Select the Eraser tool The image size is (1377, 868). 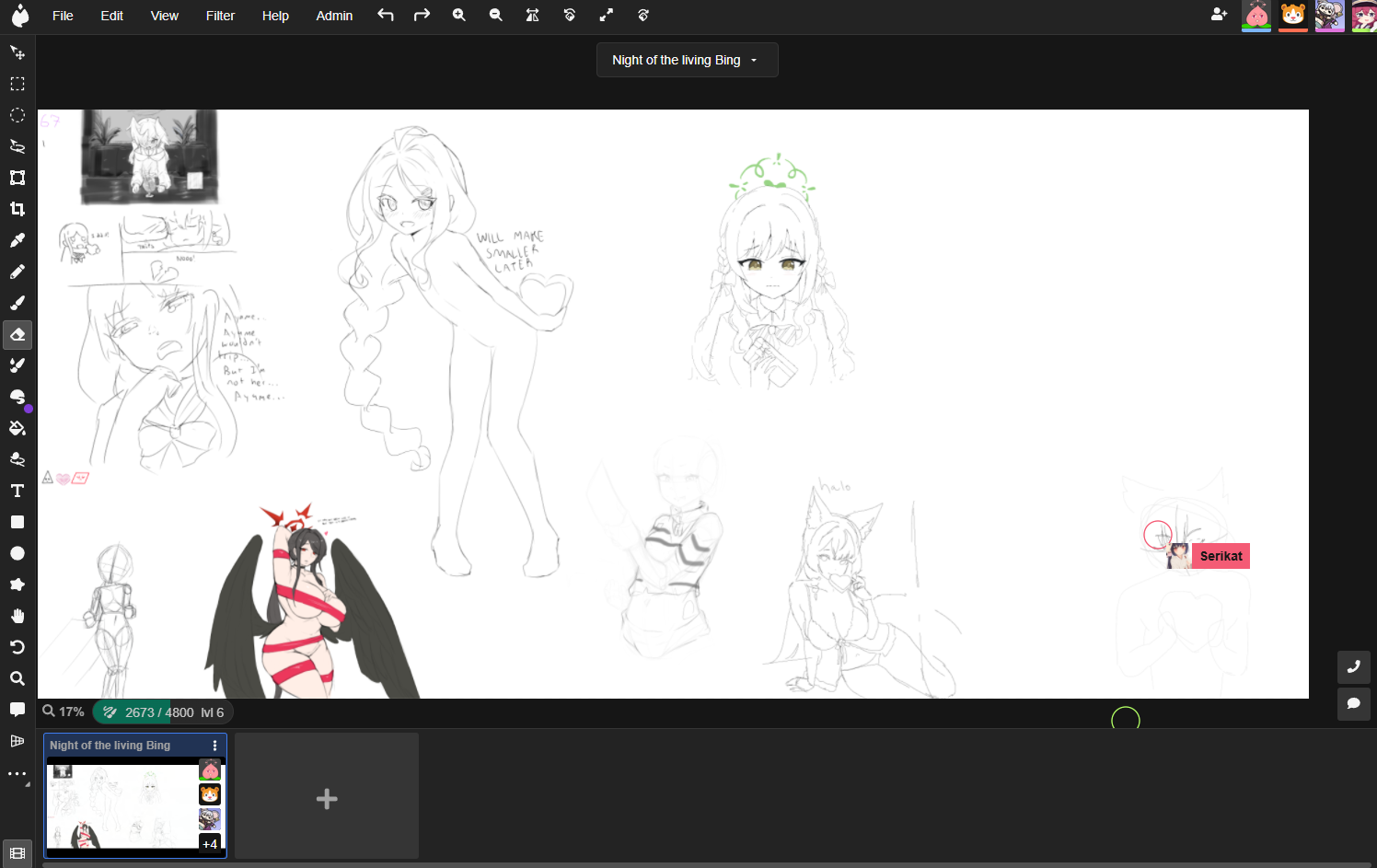click(x=17, y=335)
